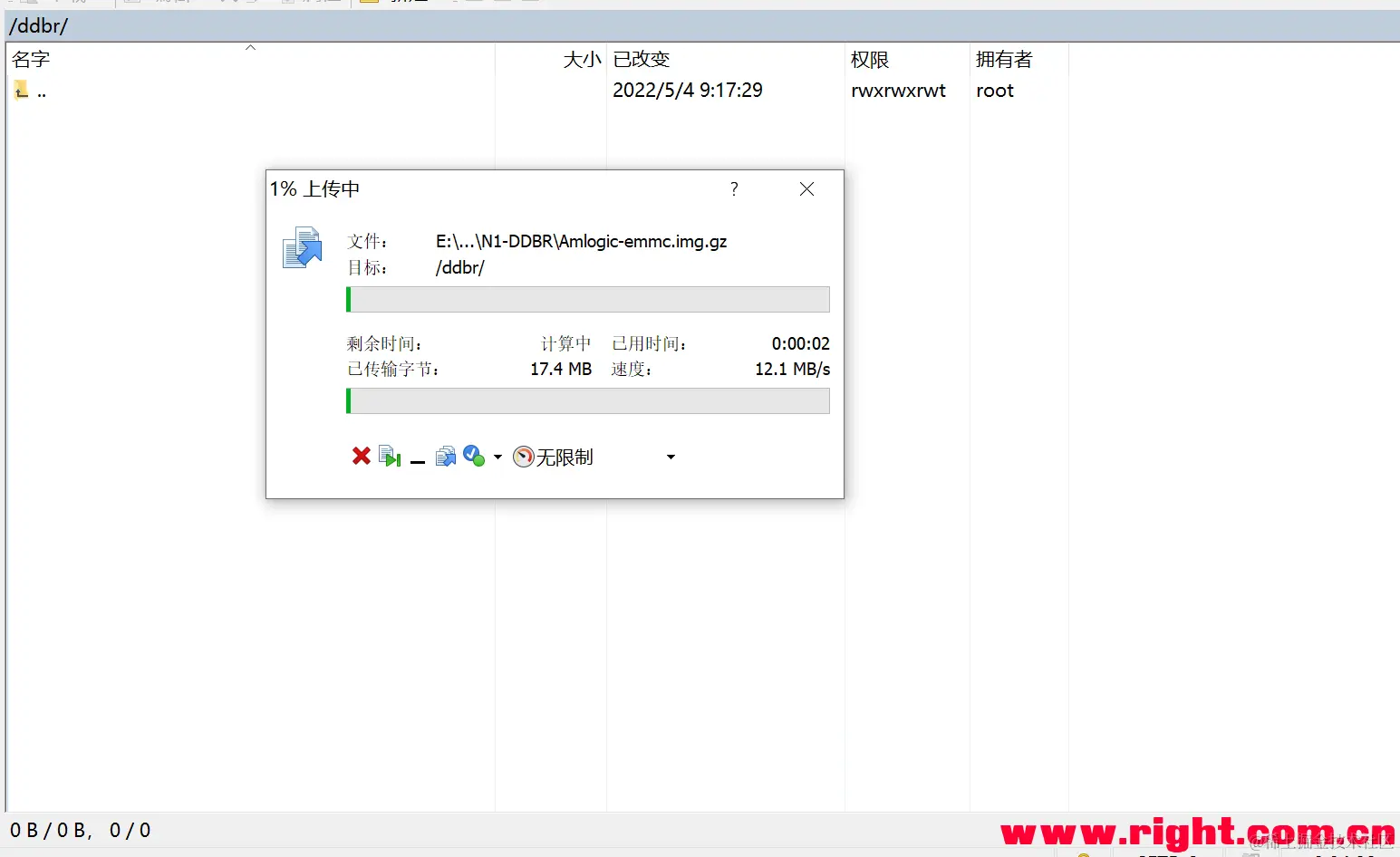Click the transferred bytes 17.4 MB value
The image size is (1400, 857).
[x=561, y=370]
